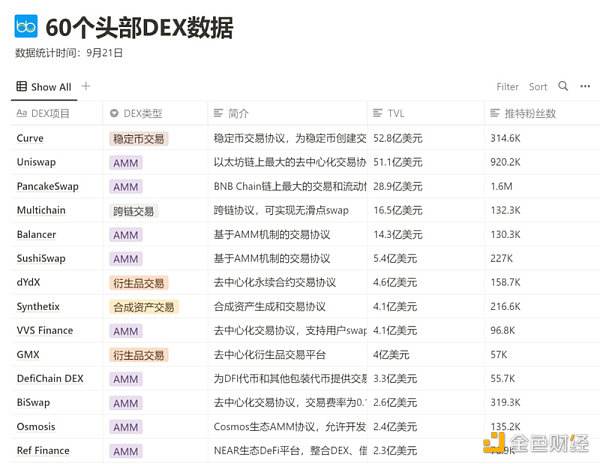Select the 5.4亿美元 TVL cell

pos(426,258)
